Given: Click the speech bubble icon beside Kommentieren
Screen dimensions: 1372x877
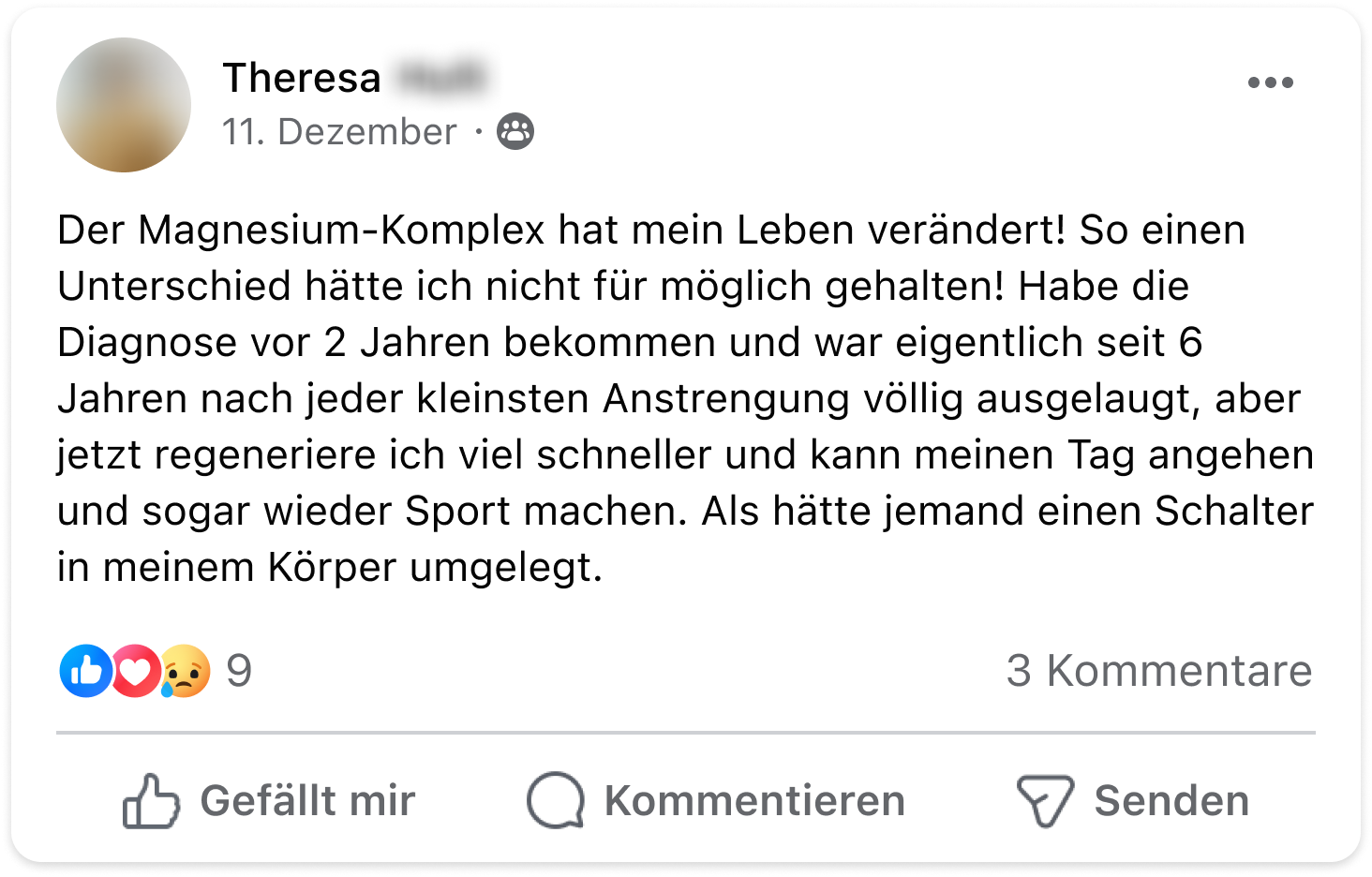Looking at the screenshot, I should 556,801.
